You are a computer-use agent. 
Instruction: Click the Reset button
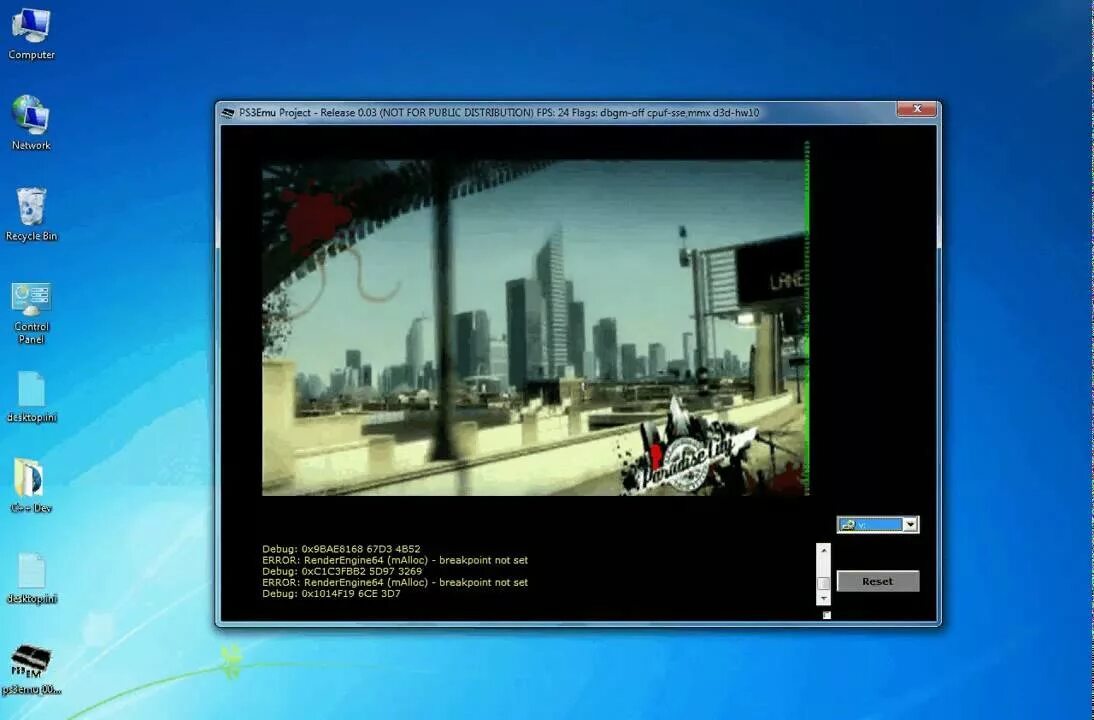pos(878,581)
